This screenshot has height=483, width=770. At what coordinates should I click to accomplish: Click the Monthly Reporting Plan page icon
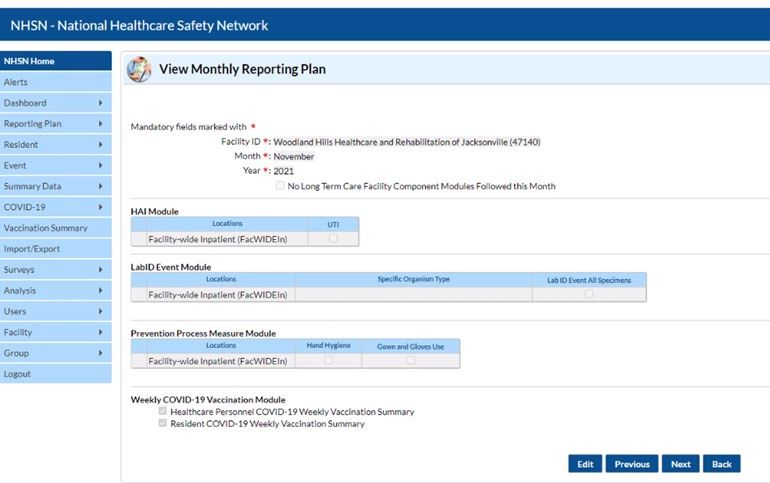(x=139, y=69)
